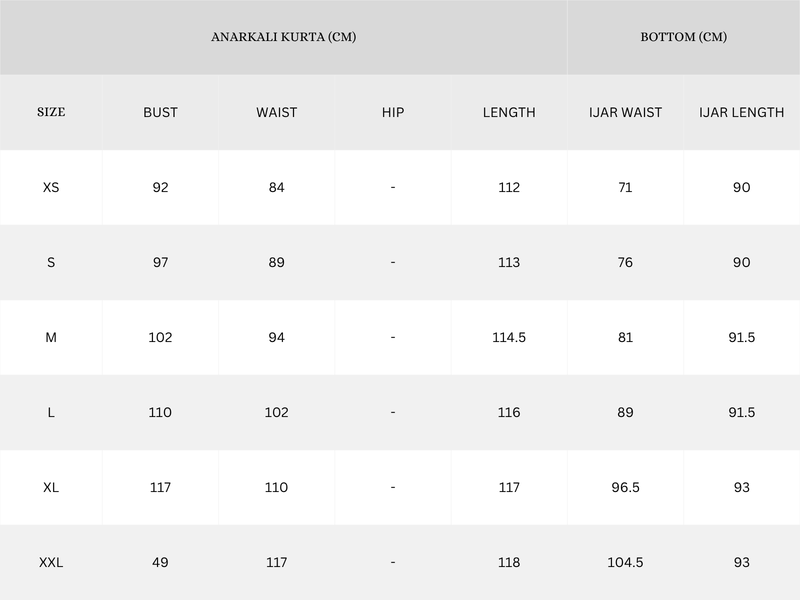This screenshot has height=600, width=800.
Task: Click the ANARKALI KURTA (CM) header
Action: [284, 37]
